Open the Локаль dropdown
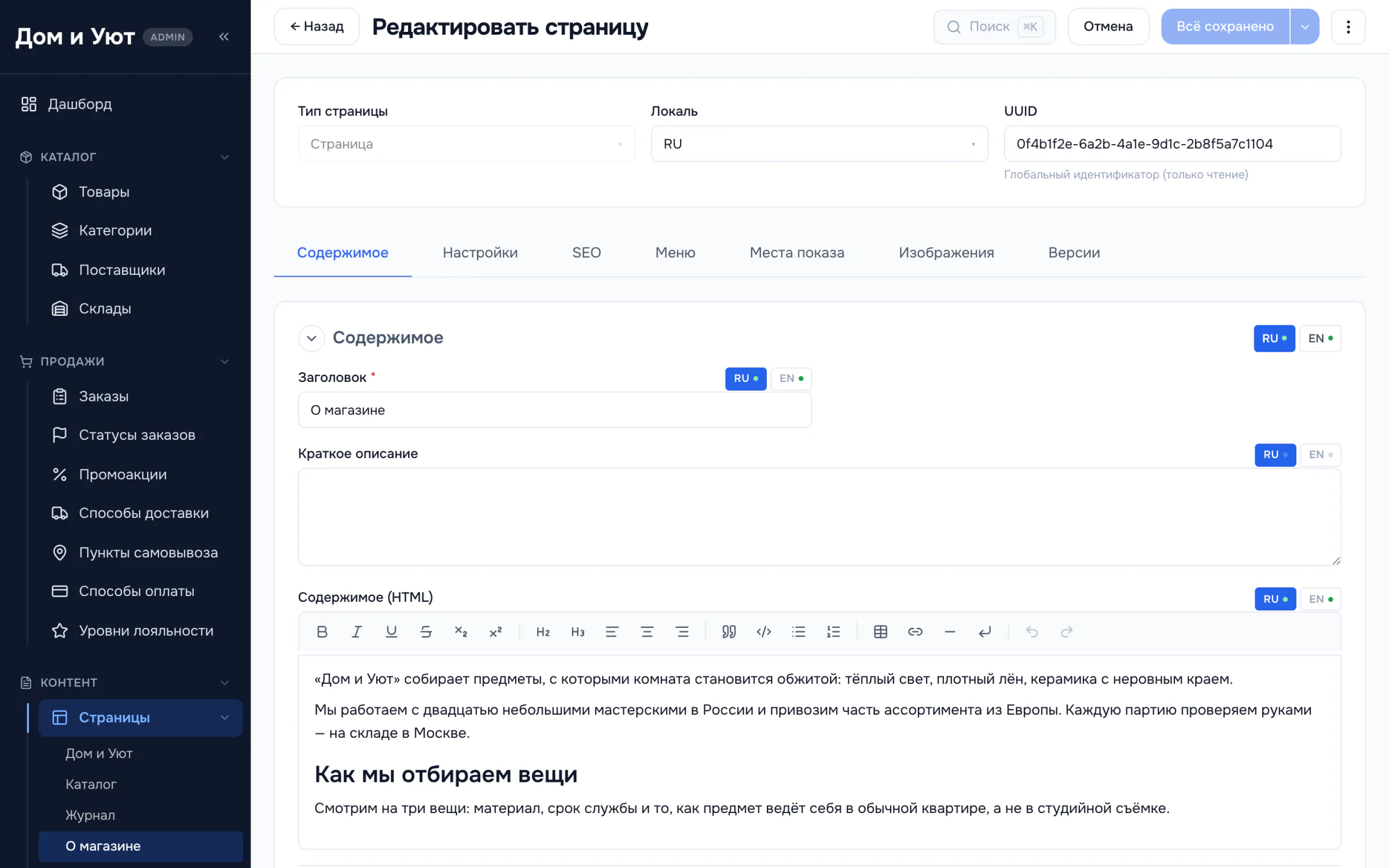The width and height of the screenshot is (1389, 868). (820, 144)
